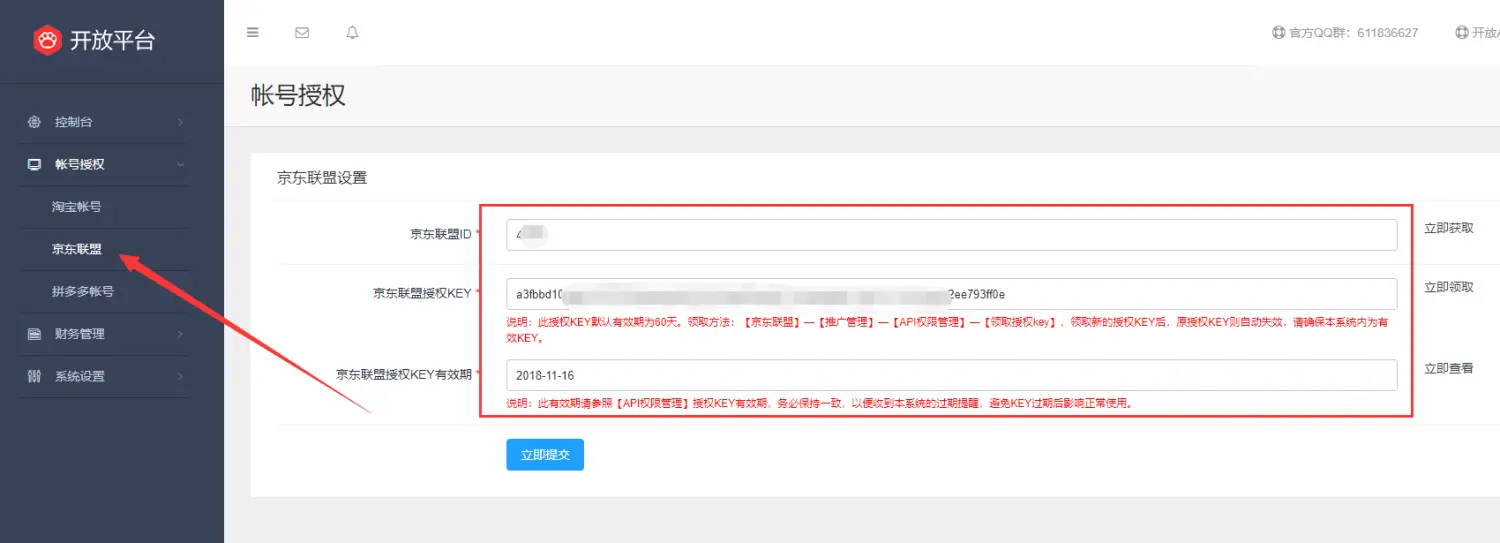Focus the 京东联盟授权KEY input field

click(951, 294)
